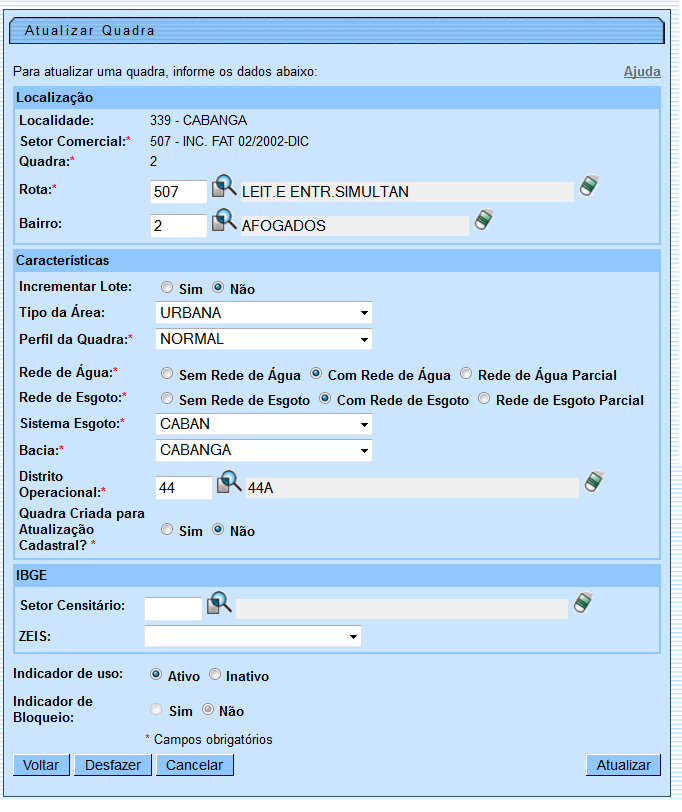Clear the Bairro field with eraser icon

click(x=483, y=220)
